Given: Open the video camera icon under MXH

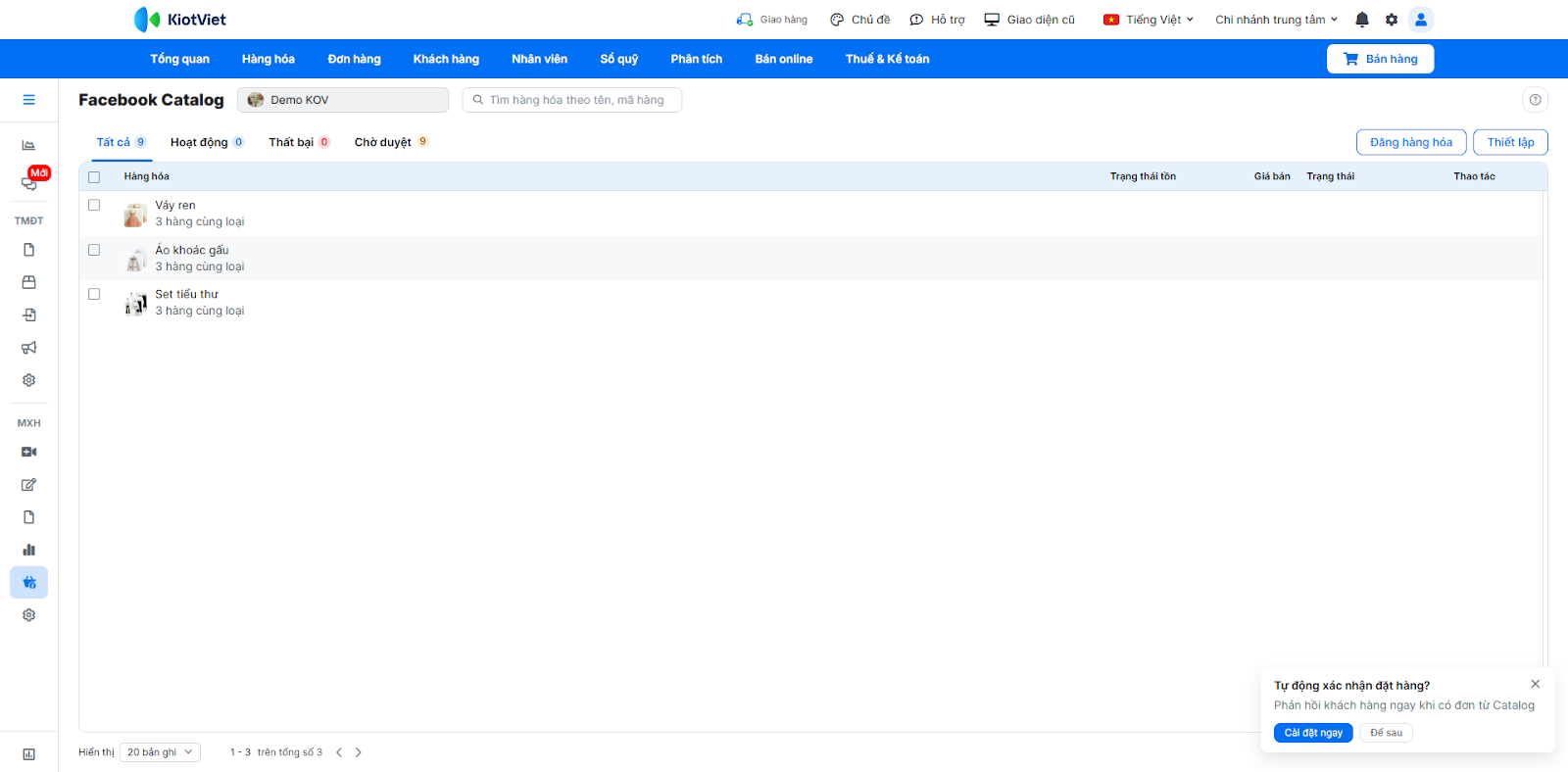Looking at the screenshot, I should [29, 452].
